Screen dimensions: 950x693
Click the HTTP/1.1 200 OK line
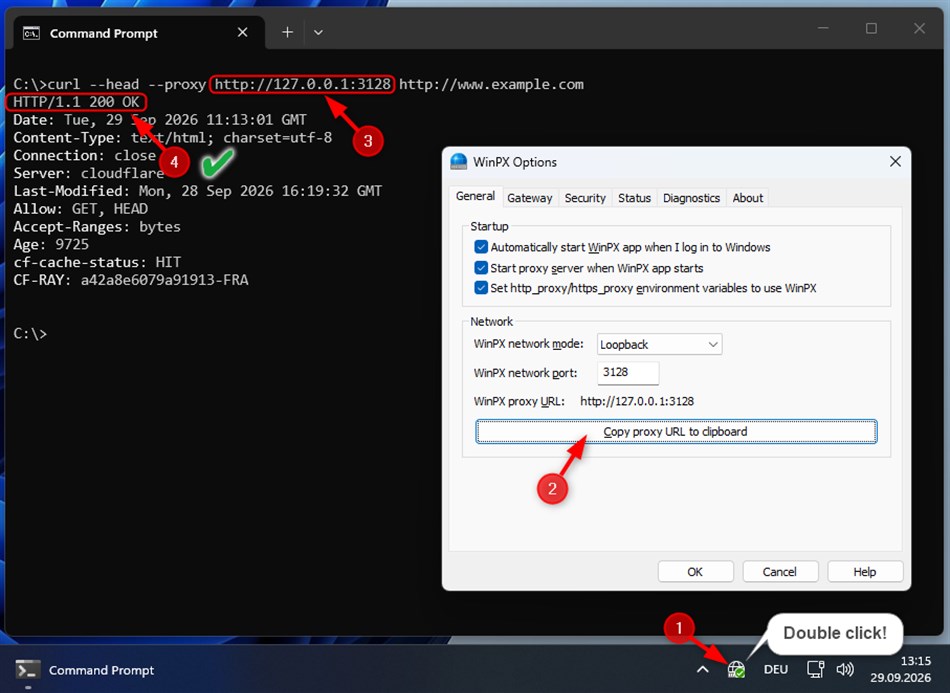coord(76,102)
